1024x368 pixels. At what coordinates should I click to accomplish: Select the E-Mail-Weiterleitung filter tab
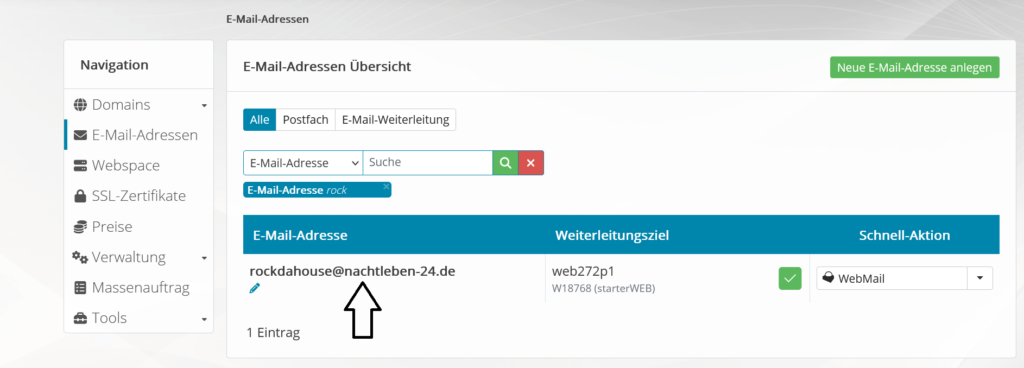396,120
